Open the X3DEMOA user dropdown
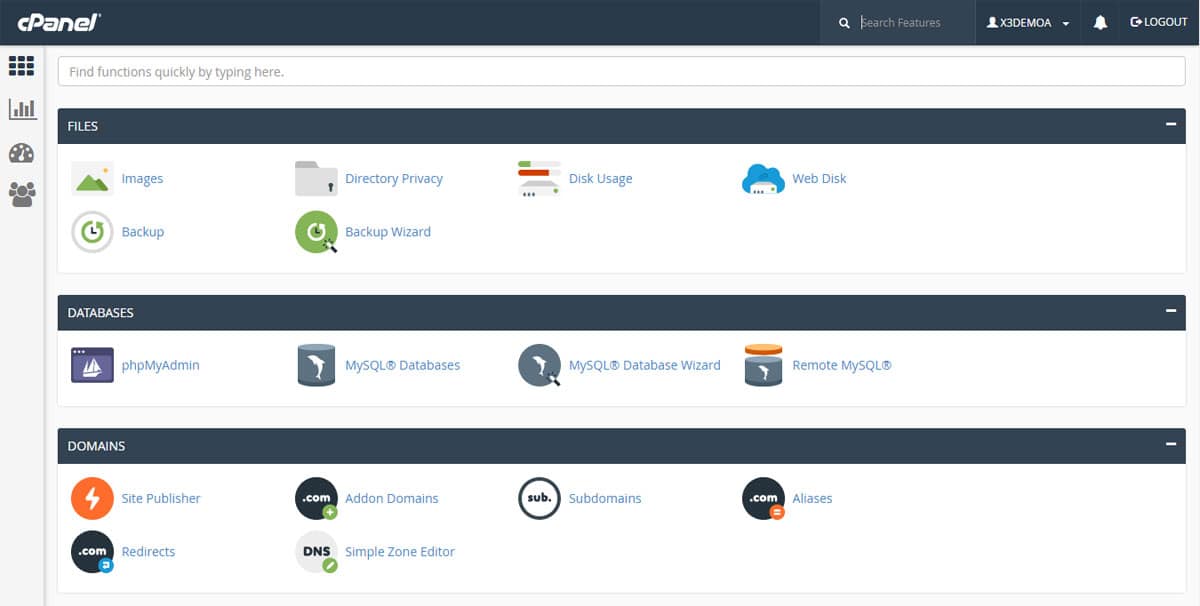The image size is (1200, 606). point(1028,22)
